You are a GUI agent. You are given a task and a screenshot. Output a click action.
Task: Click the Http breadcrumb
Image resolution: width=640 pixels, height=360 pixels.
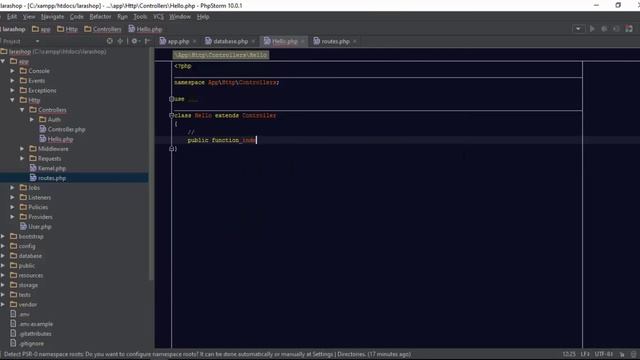67,29
